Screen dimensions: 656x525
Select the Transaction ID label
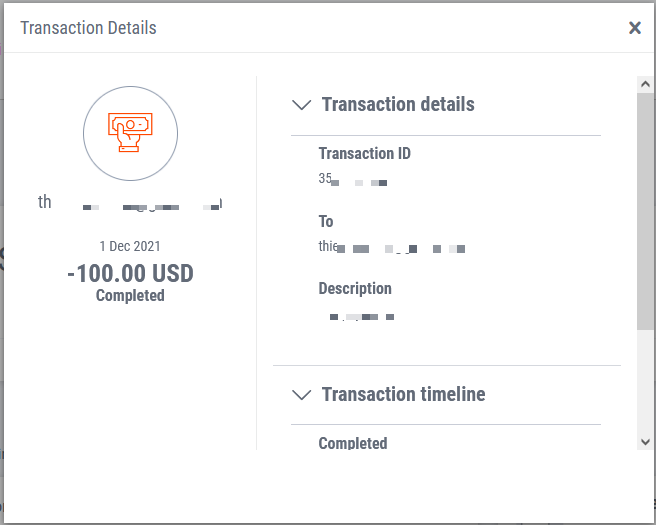(364, 153)
